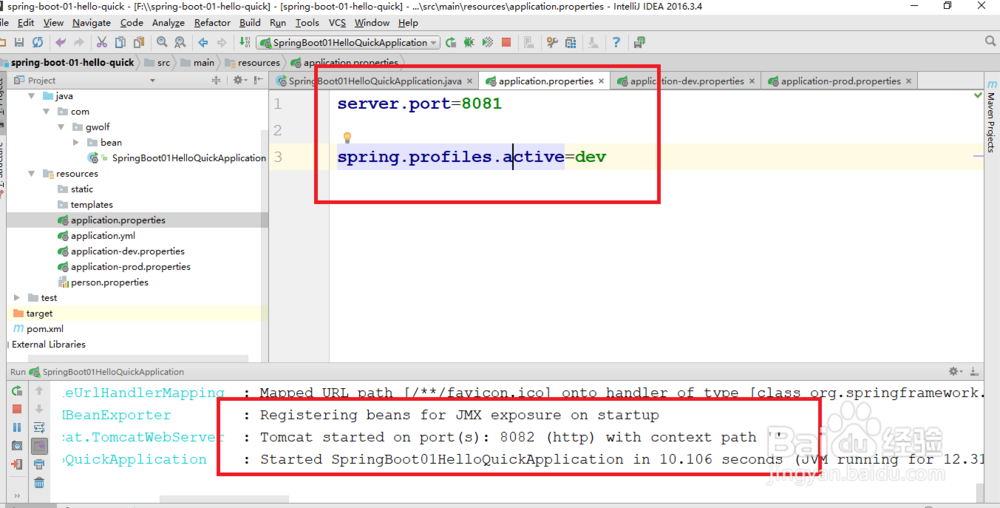1000x508 pixels.
Task: Select pom.xml in project tree
Action: click(x=45, y=329)
